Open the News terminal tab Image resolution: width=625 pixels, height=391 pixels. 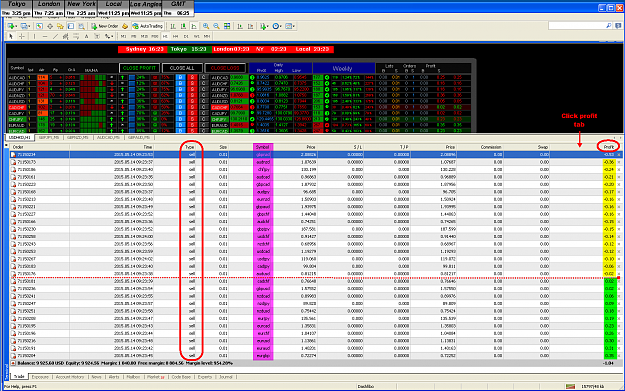point(96,377)
